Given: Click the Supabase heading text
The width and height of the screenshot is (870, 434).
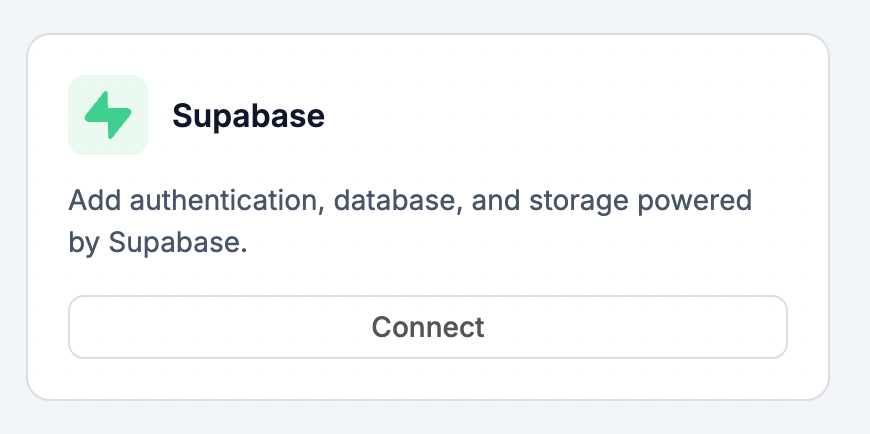Looking at the screenshot, I should point(248,116).
